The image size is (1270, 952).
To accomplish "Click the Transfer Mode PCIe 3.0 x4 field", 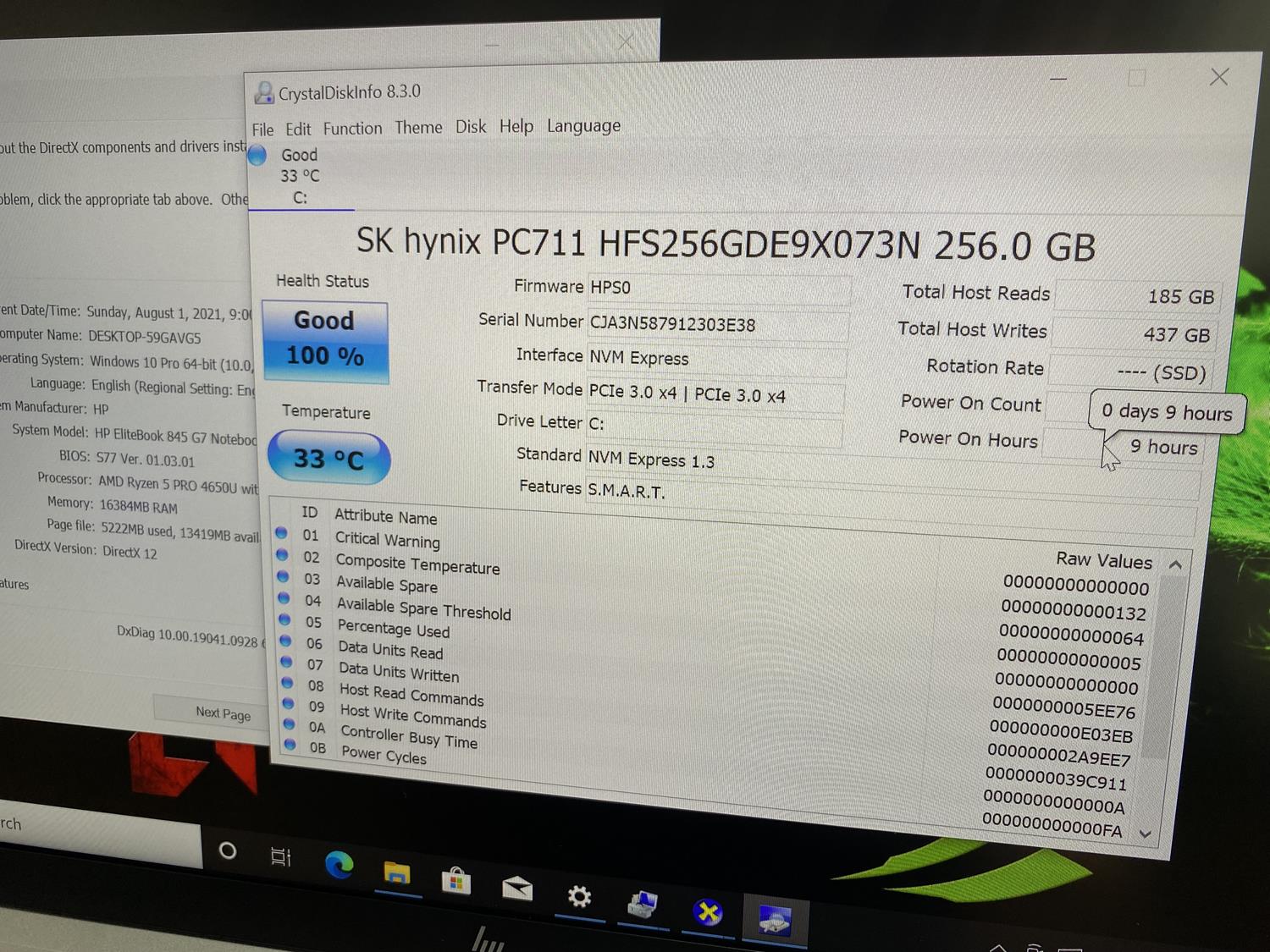I will (715, 395).
